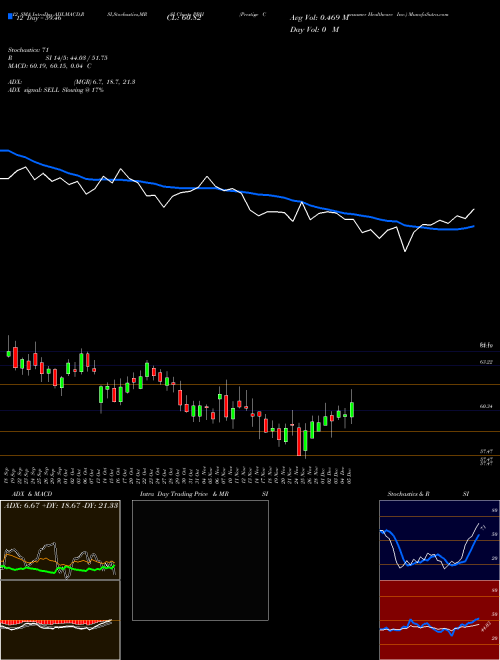Click the MACD histogram panel

(60, 620)
